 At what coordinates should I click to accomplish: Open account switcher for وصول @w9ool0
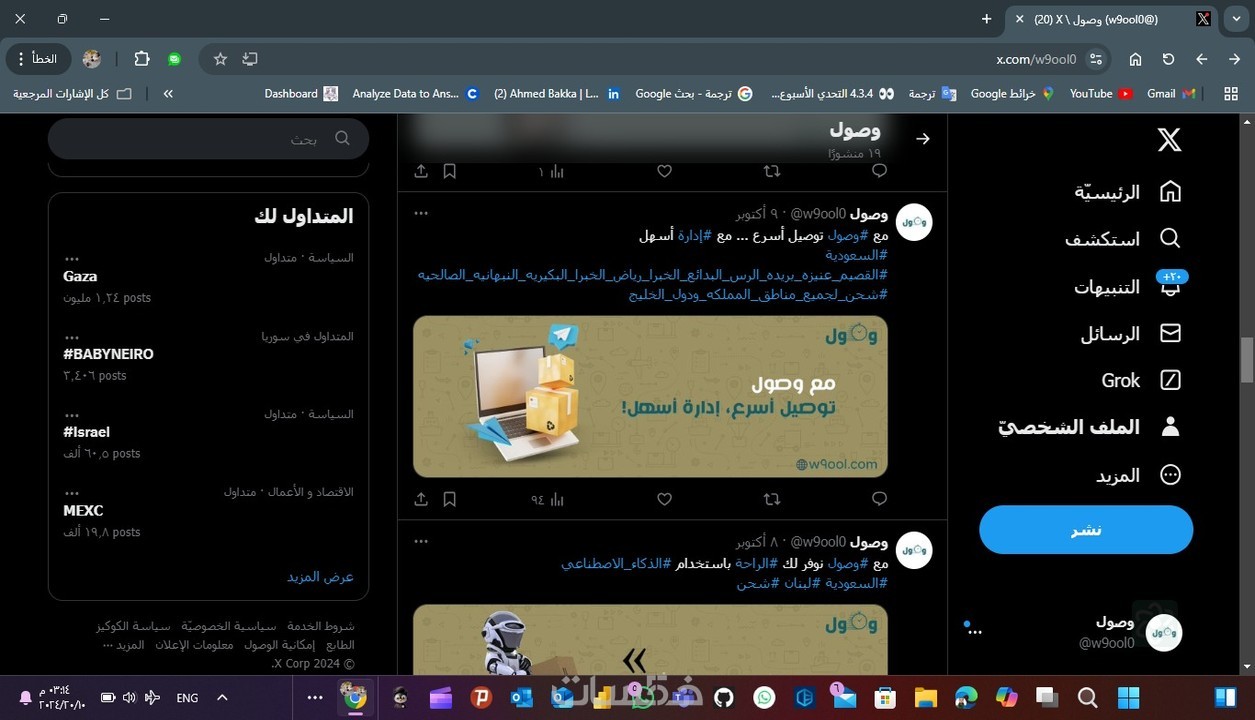coord(1074,632)
